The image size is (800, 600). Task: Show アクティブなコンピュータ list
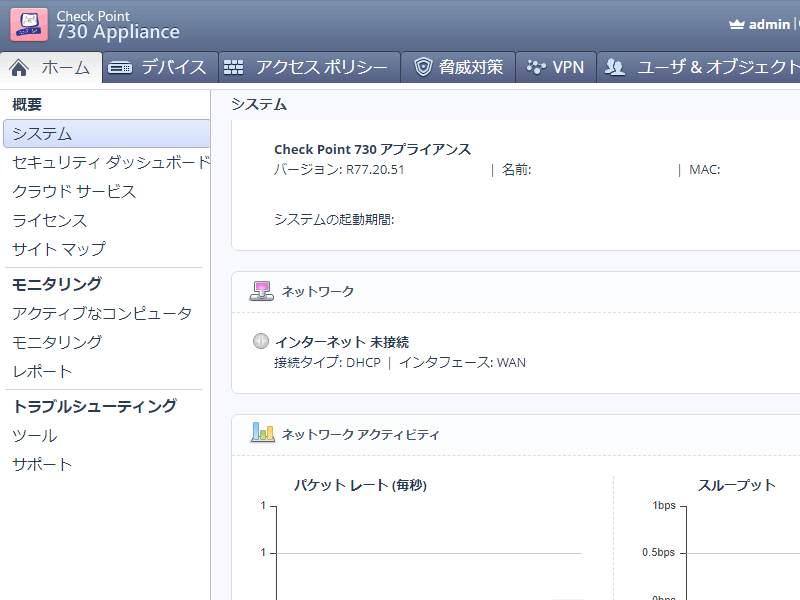coord(101,313)
